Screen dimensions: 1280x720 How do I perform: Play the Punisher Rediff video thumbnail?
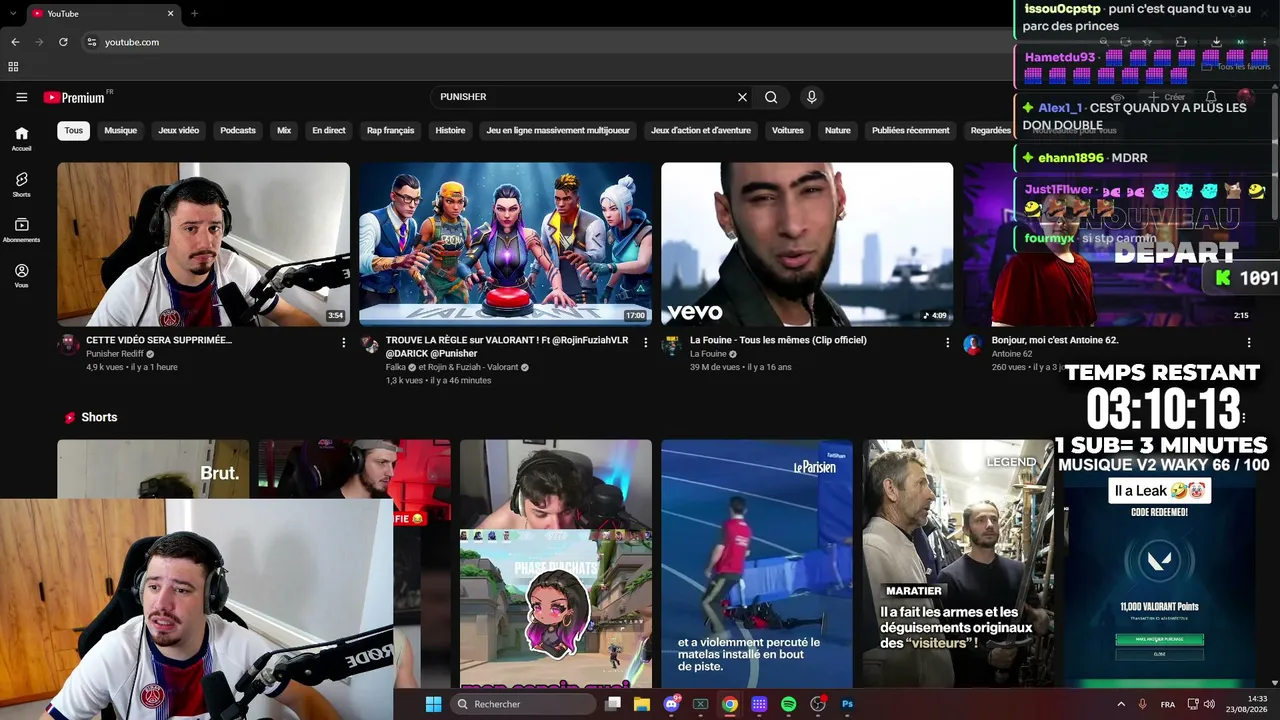204,244
